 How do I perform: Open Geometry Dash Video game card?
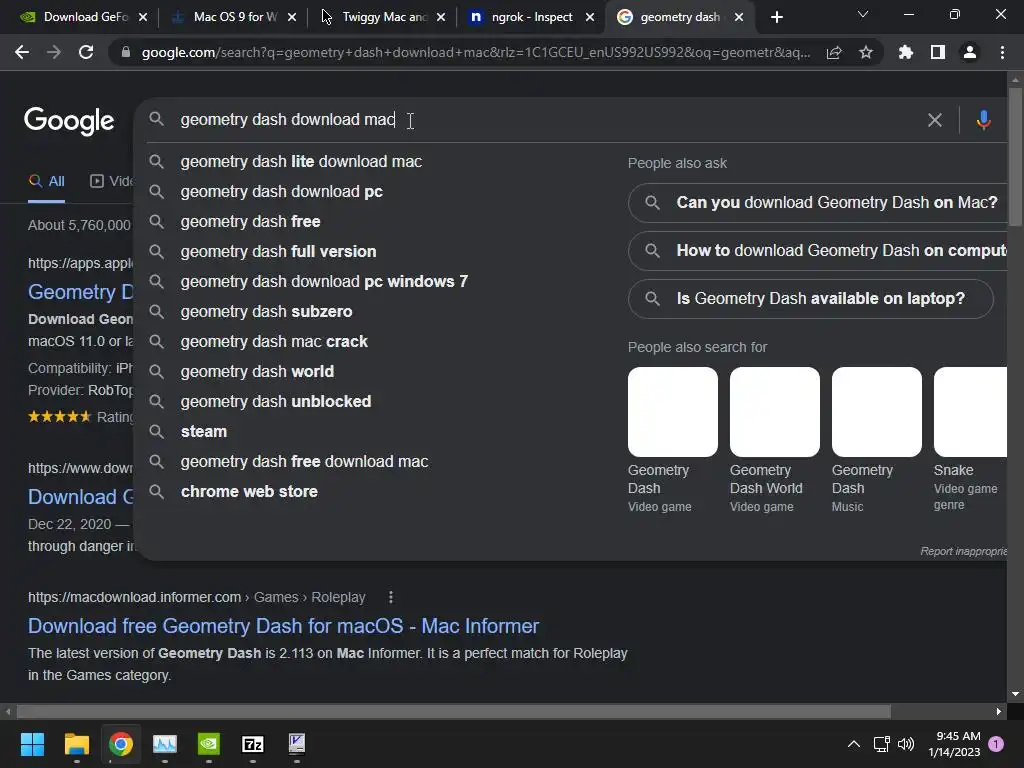[673, 440]
